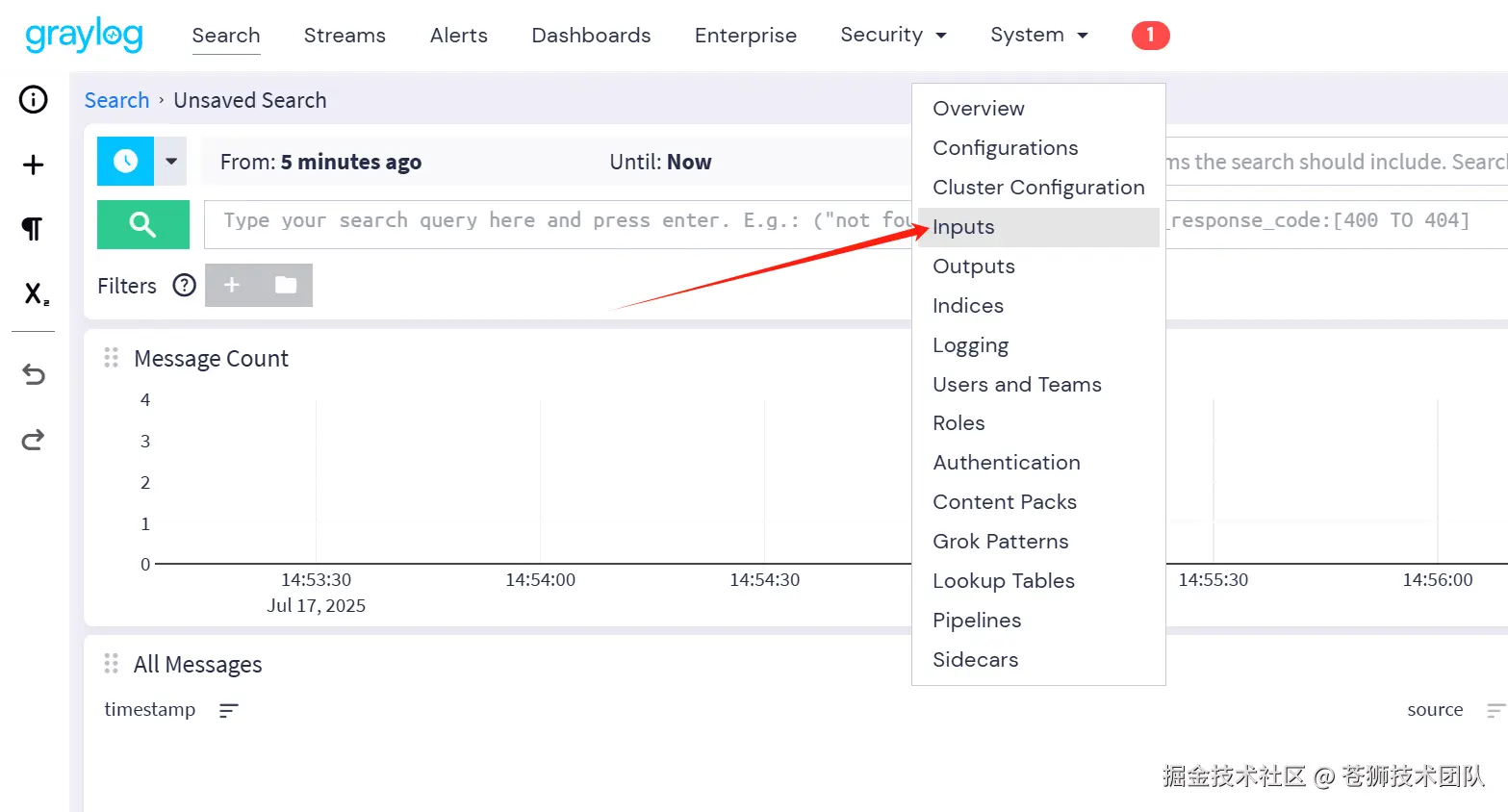
Task: Click the plus create icon in sidebar
Action: pos(34,165)
